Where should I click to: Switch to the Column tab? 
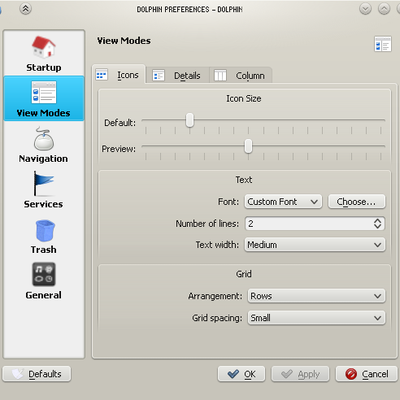240,75
